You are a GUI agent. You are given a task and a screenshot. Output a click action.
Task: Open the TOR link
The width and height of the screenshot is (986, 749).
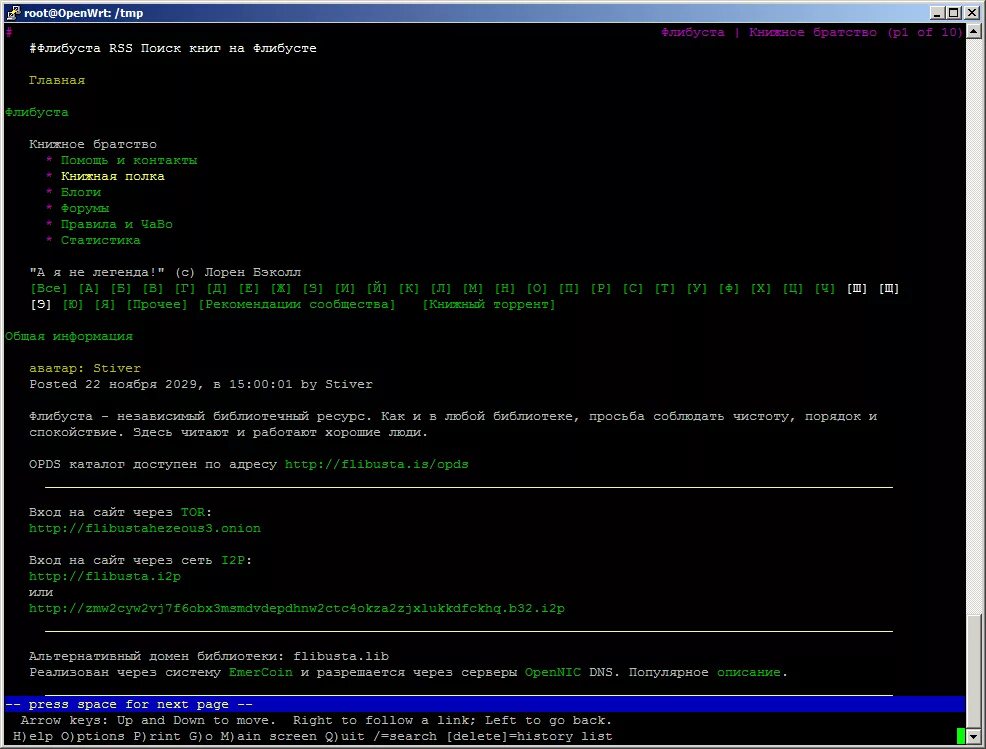(193, 512)
